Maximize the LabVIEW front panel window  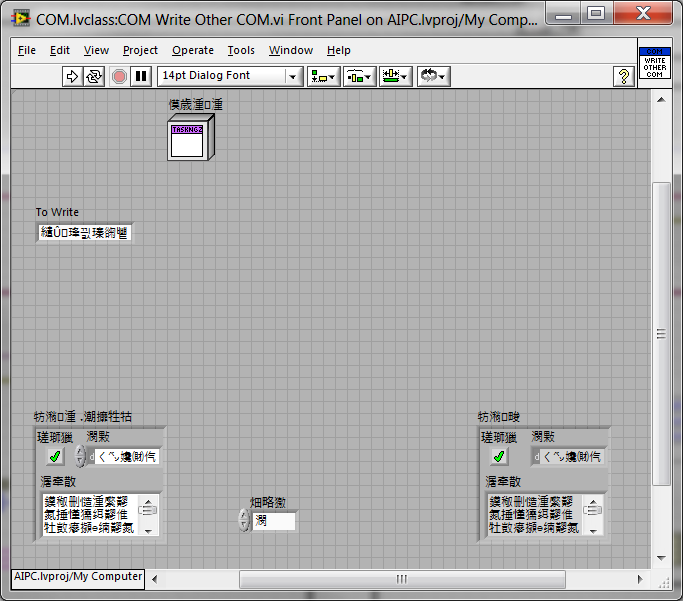(596, 14)
